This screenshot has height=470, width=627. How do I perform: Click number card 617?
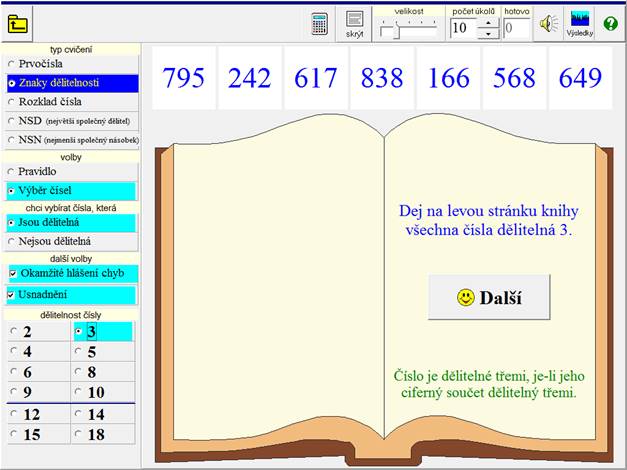point(316,78)
